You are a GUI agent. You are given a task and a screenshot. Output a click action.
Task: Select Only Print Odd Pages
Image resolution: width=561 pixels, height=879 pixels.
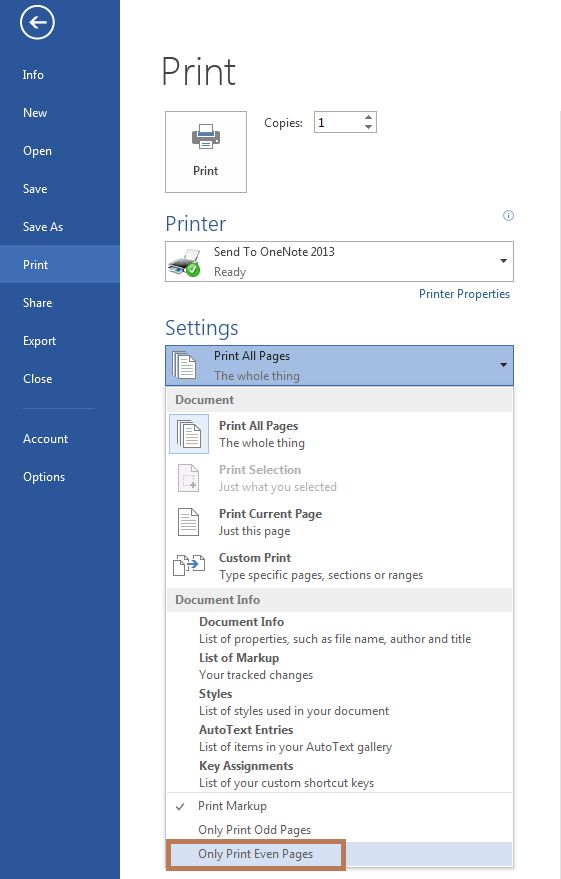[x=339, y=830]
